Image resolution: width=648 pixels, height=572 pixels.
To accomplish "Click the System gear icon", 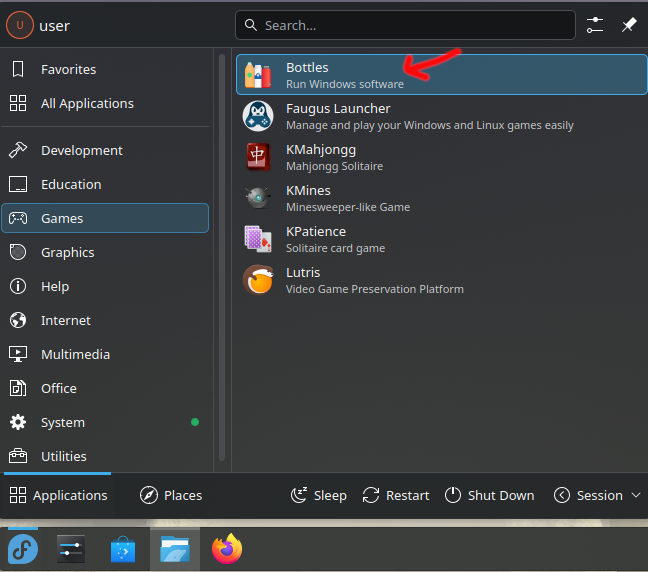I will click(18, 422).
